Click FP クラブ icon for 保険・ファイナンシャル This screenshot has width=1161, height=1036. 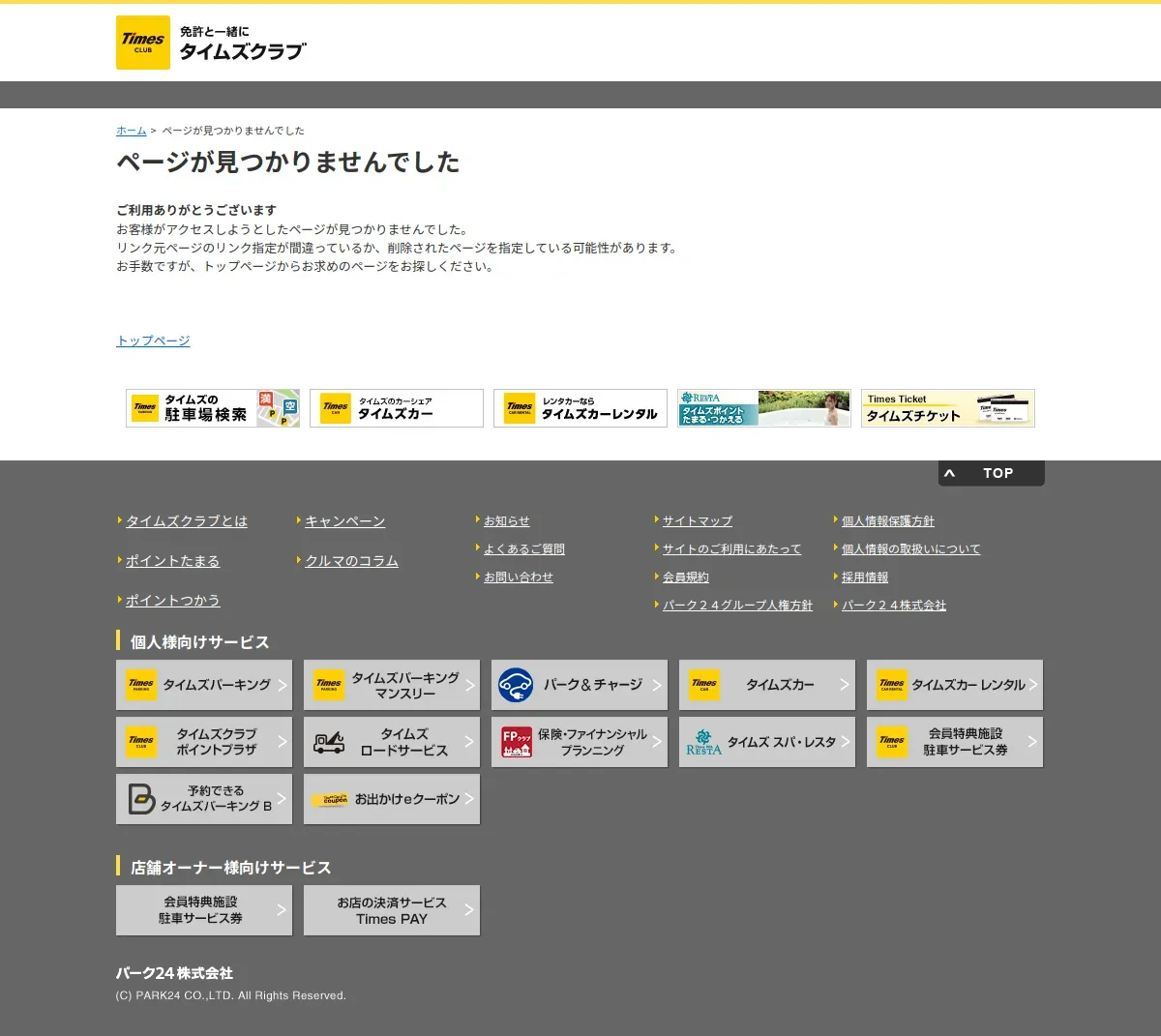(x=517, y=742)
